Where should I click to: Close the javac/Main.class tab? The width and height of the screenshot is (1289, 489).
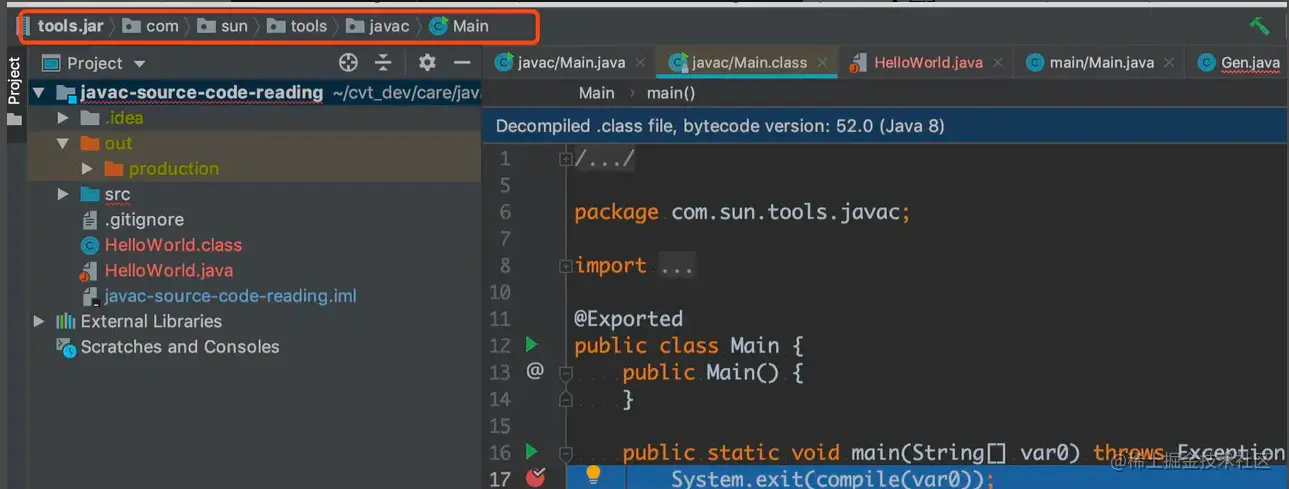(822, 62)
